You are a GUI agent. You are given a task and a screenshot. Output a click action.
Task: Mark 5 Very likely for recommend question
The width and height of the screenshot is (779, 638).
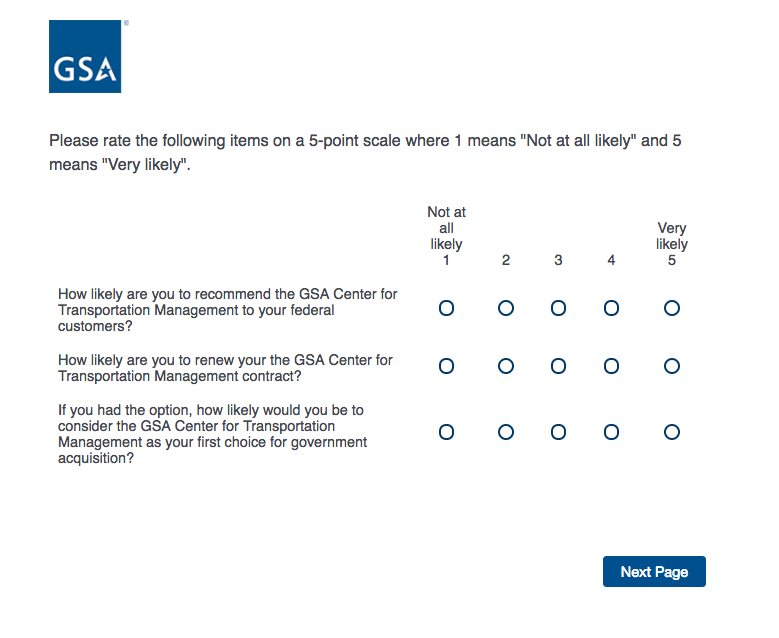[x=672, y=308]
